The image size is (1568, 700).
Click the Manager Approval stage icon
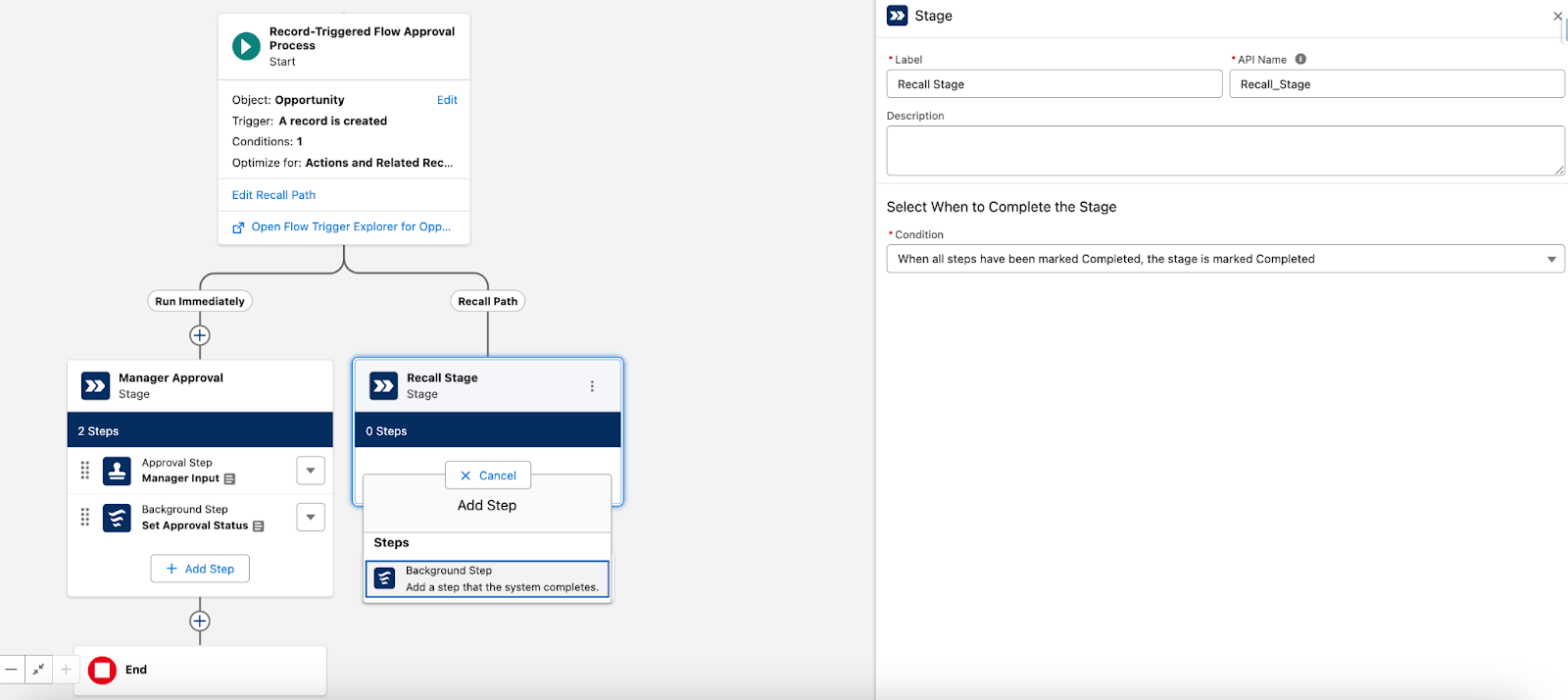click(95, 386)
